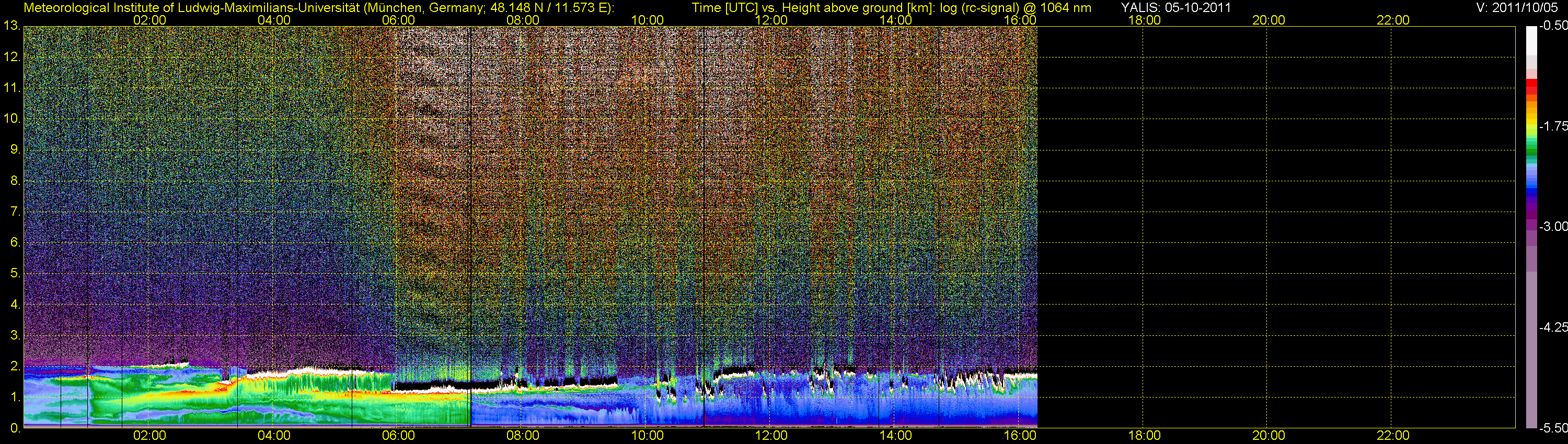Viewport: 1568px width, 444px height.
Task: Click the -4.25 colorbar scale value
Action: (x=1553, y=327)
